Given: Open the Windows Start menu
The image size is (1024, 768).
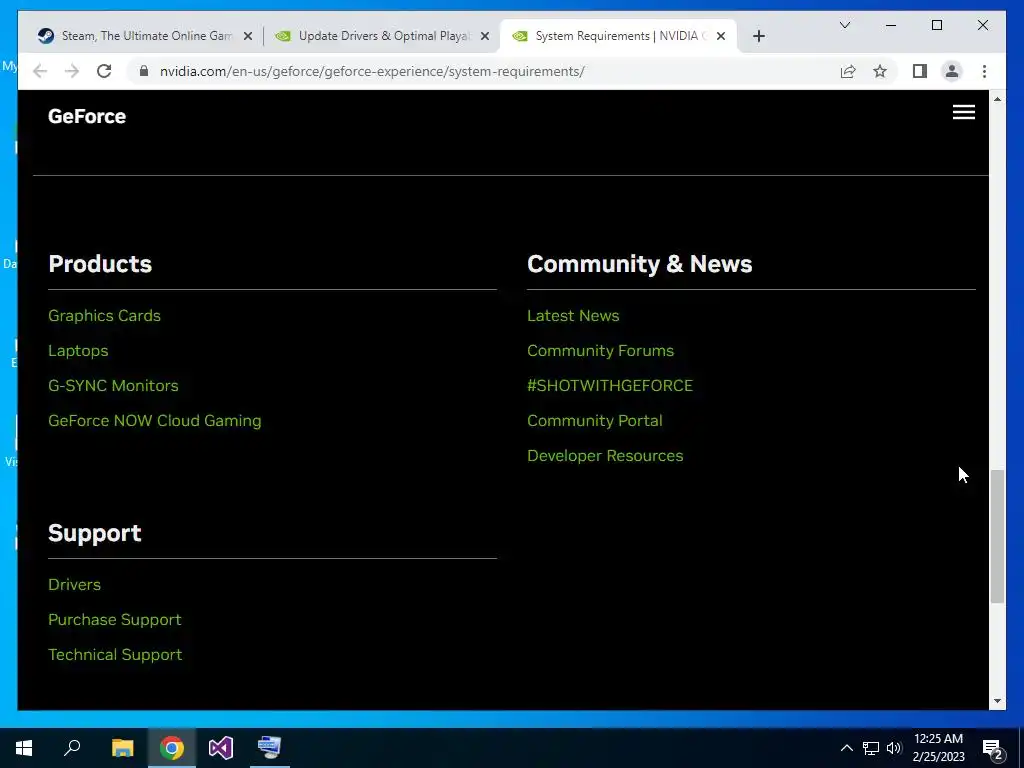Looking at the screenshot, I should pos(24,748).
